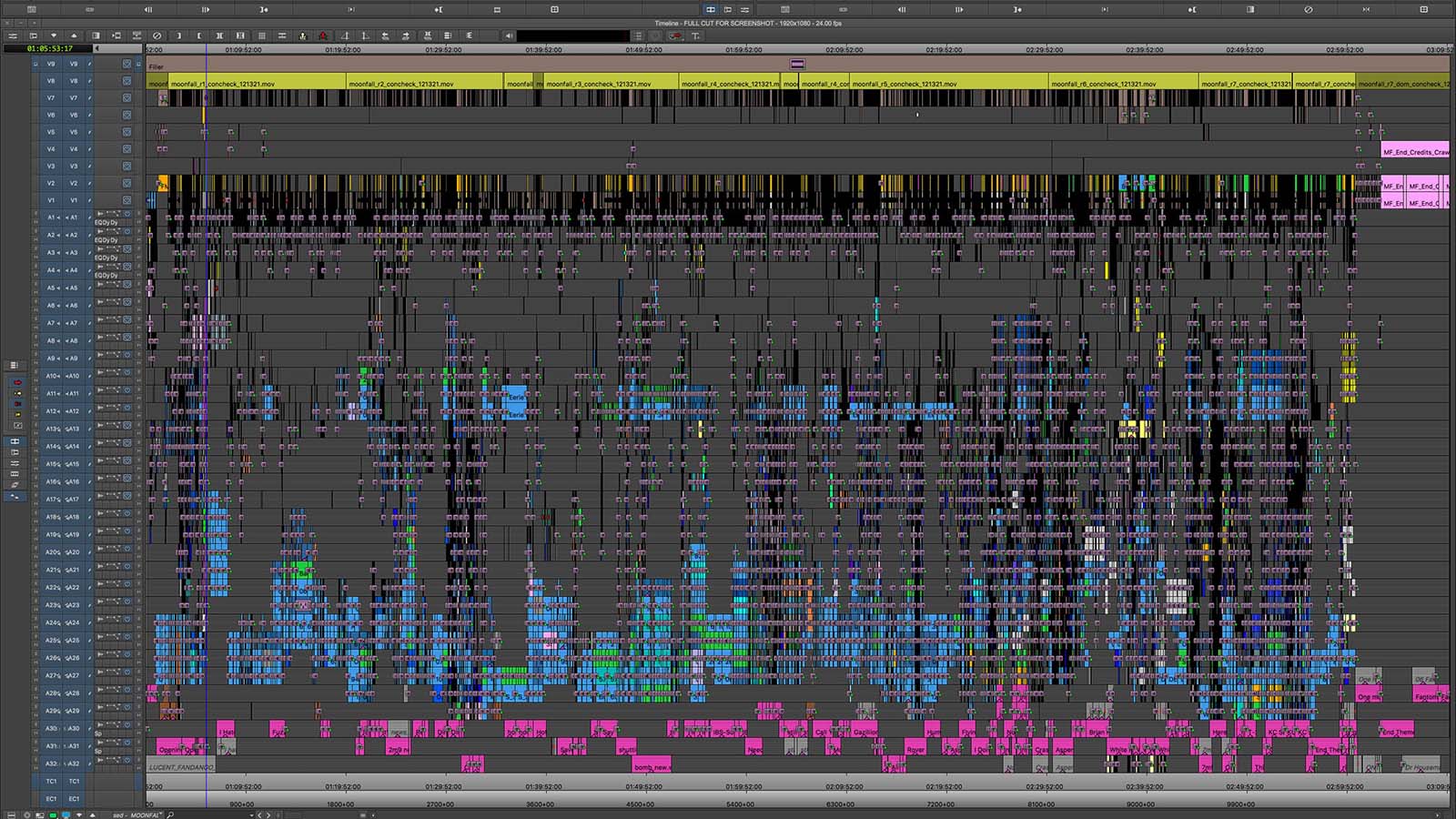Screen dimensions: 1456x819
Task: Click the left scroll arrow in the bottom bar
Action: click(259, 815)
